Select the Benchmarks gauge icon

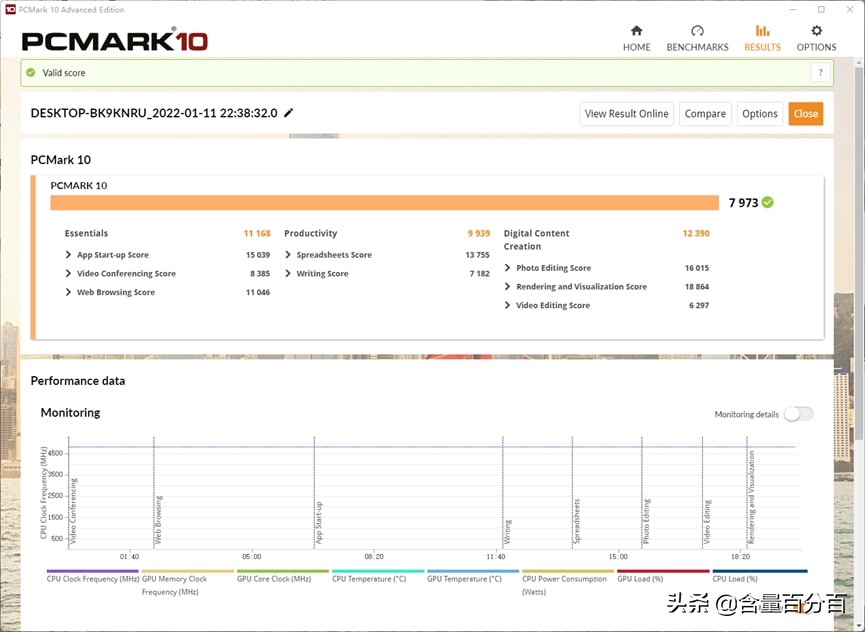(698, 33)
